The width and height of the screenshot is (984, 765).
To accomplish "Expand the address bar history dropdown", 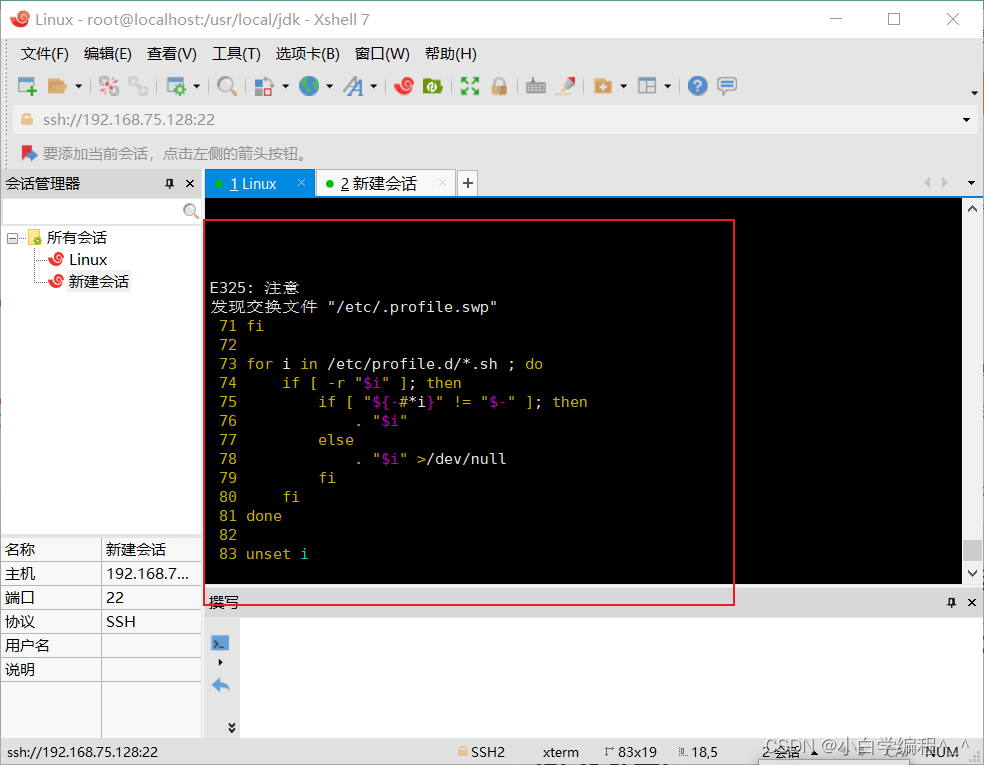I will pos(966,120).
